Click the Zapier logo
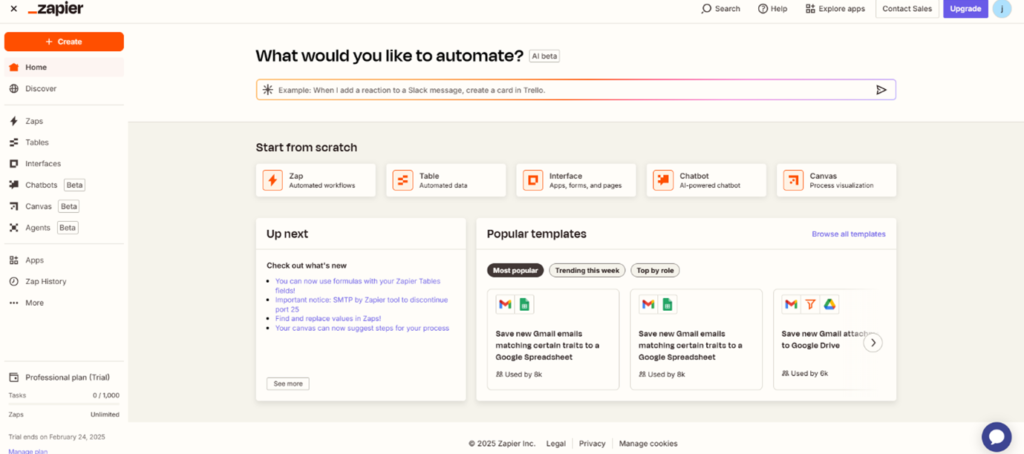This screenshot has width=1024, height=454. (56, 9)
